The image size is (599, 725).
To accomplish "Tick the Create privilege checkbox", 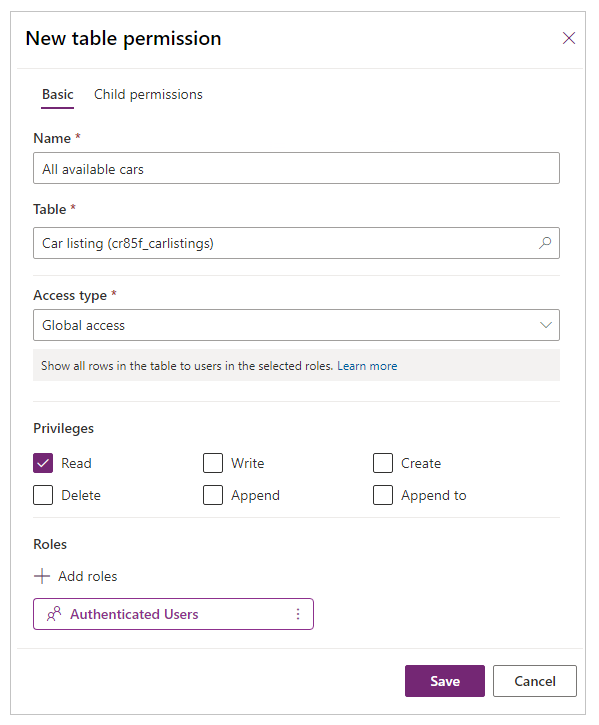I will [x=383, y=463].
